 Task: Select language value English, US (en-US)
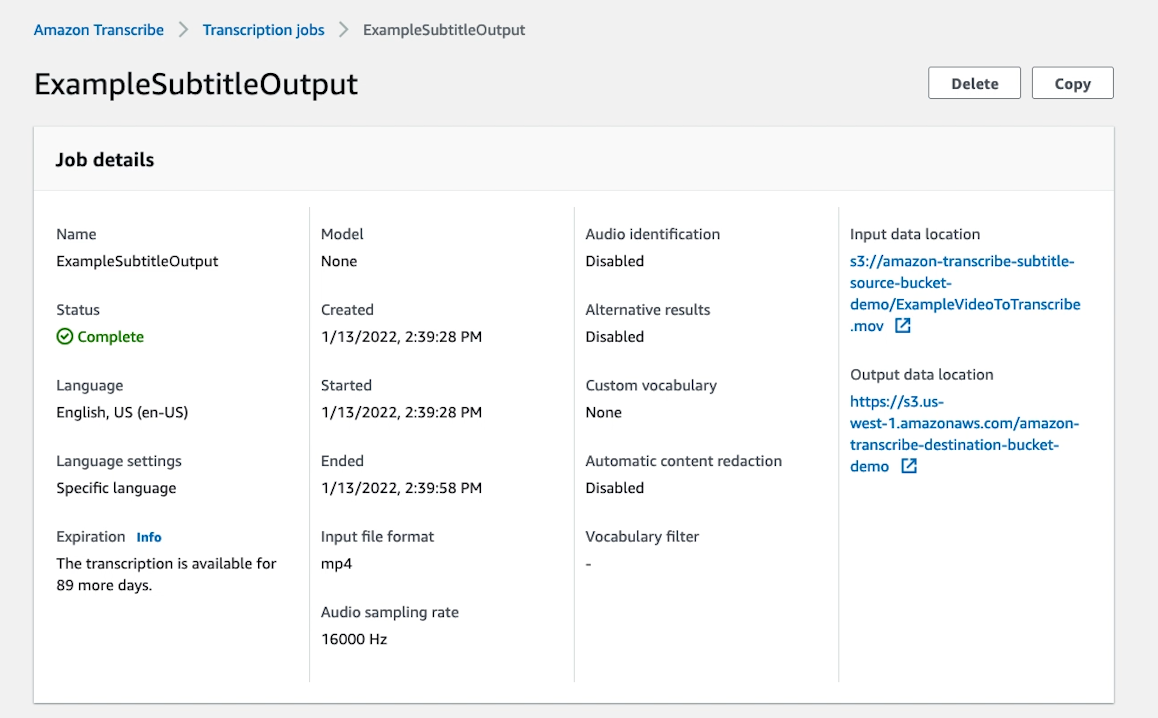[122, 412]
